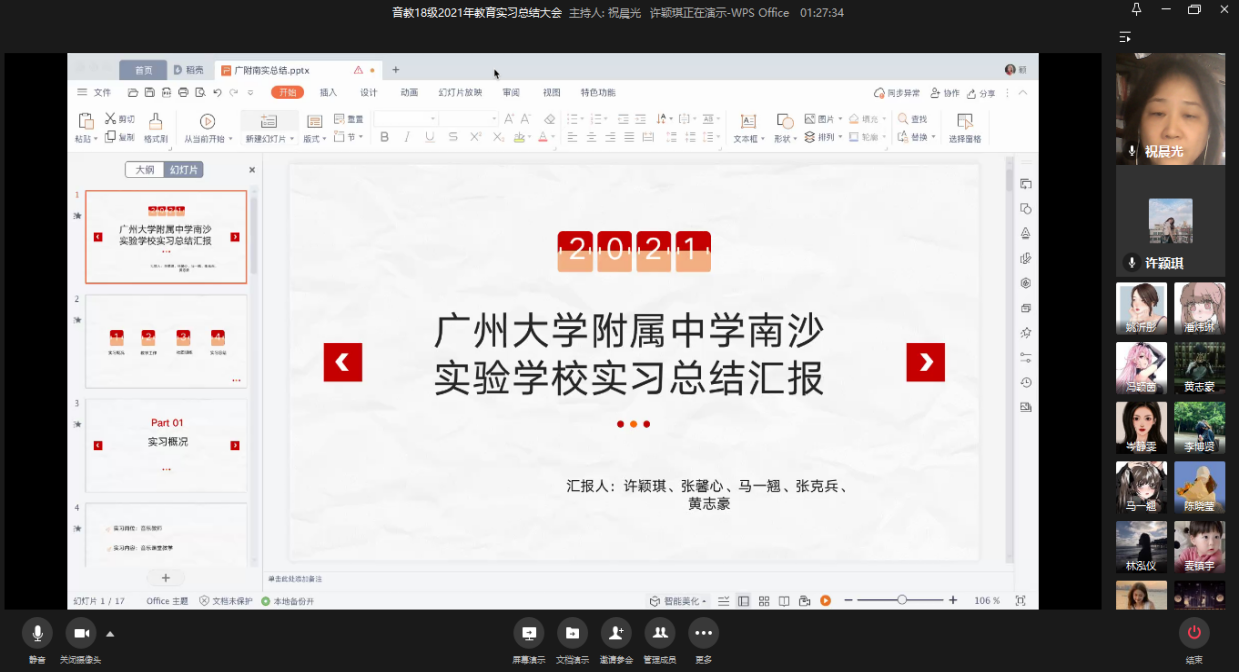Screen dimensions: 1239x672
Task: Click the Screen Share (屏幕演示) icon
Action: (529, 633)
